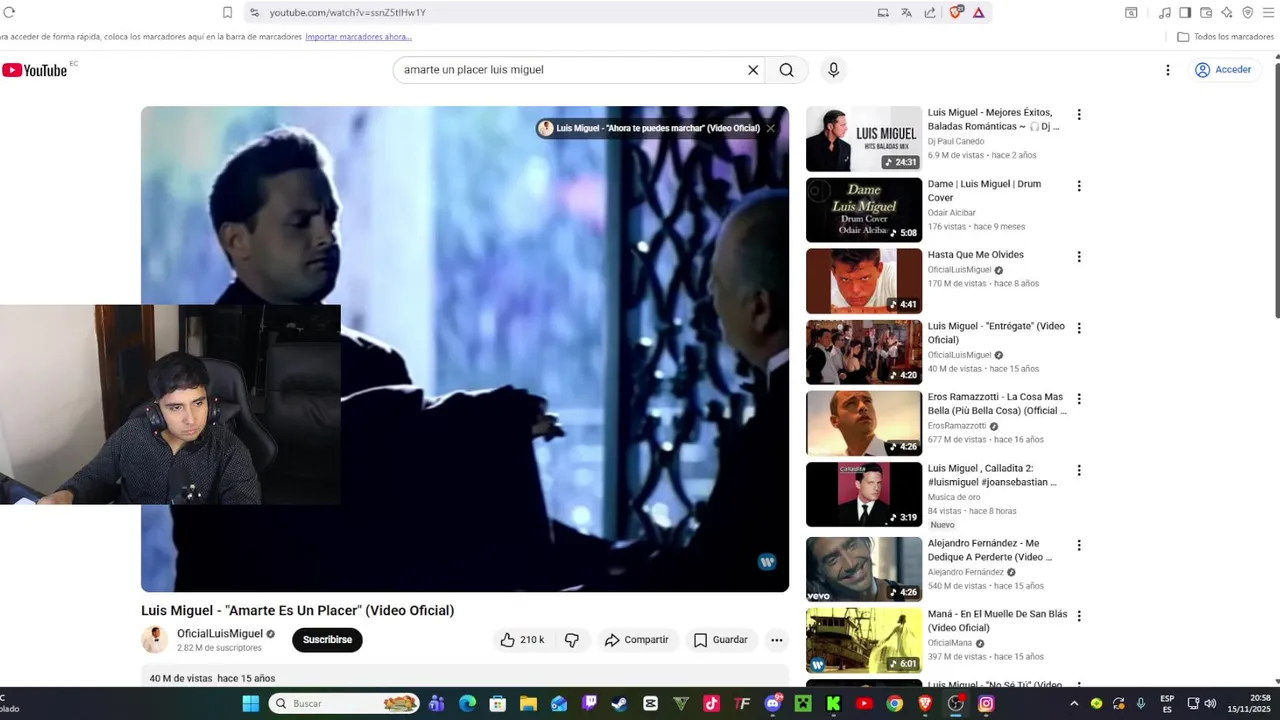Open Twitch from the taskbar
The width and height of the screenshot is (1280, 720).
coord(590,704)
